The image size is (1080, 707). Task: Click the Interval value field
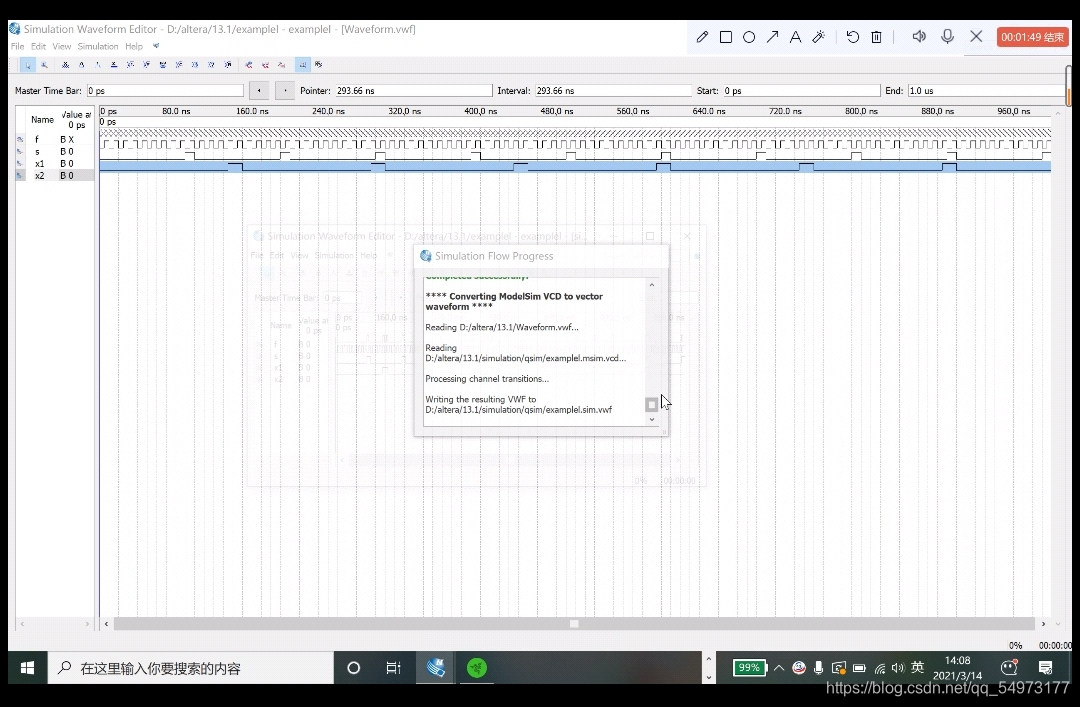pyautogui.click(x=613, y=90)
